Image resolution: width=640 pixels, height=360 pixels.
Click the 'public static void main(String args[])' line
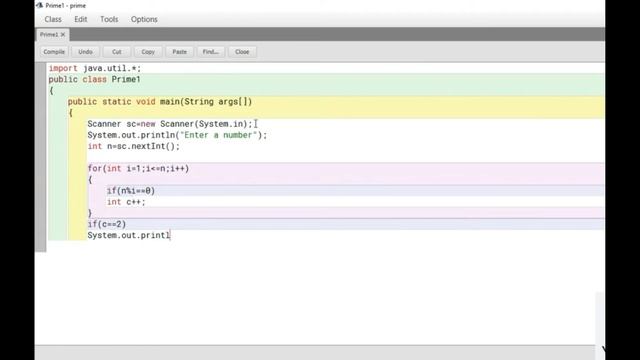(x=160, y=102)
